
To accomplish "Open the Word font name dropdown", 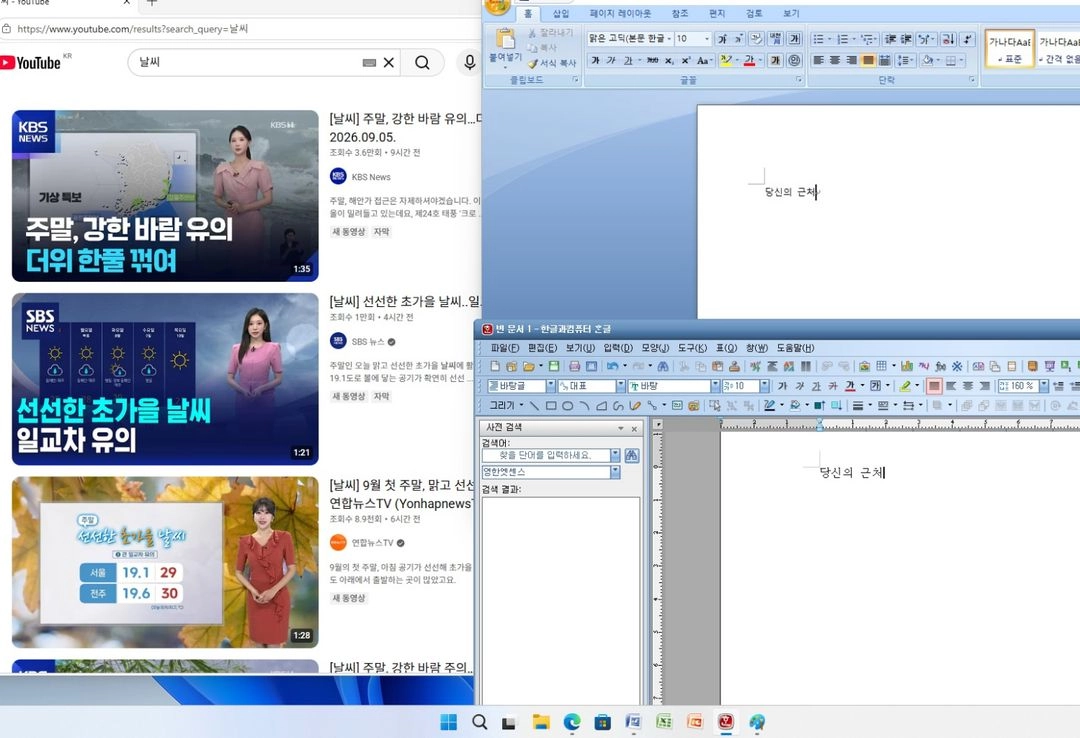I will point(669,39).
